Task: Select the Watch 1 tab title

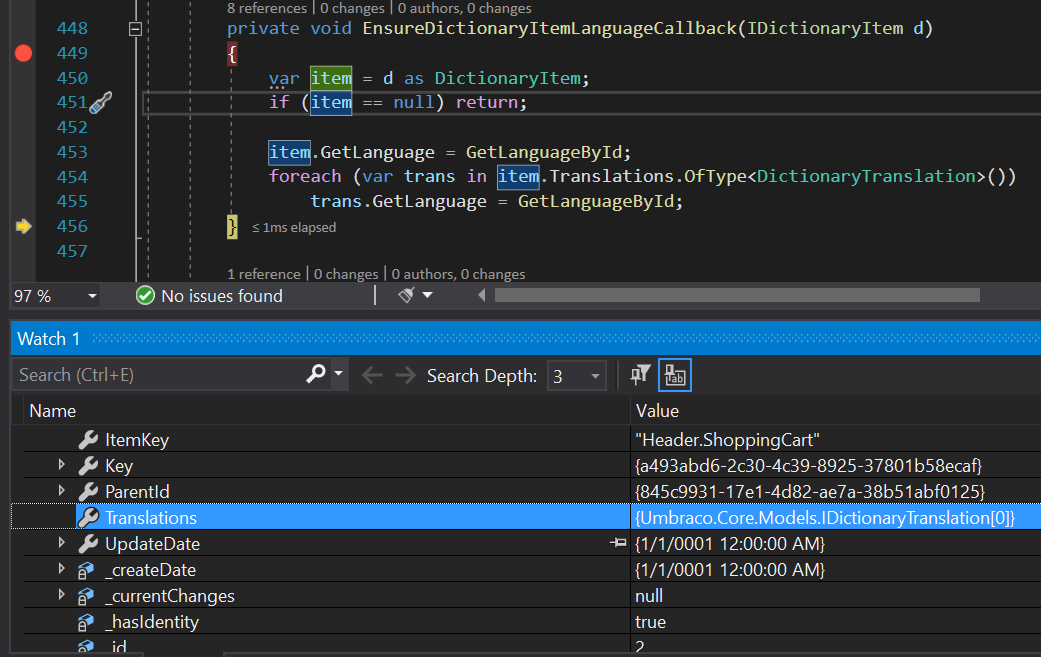Action: pyautogui.click(x=48, y=338)
